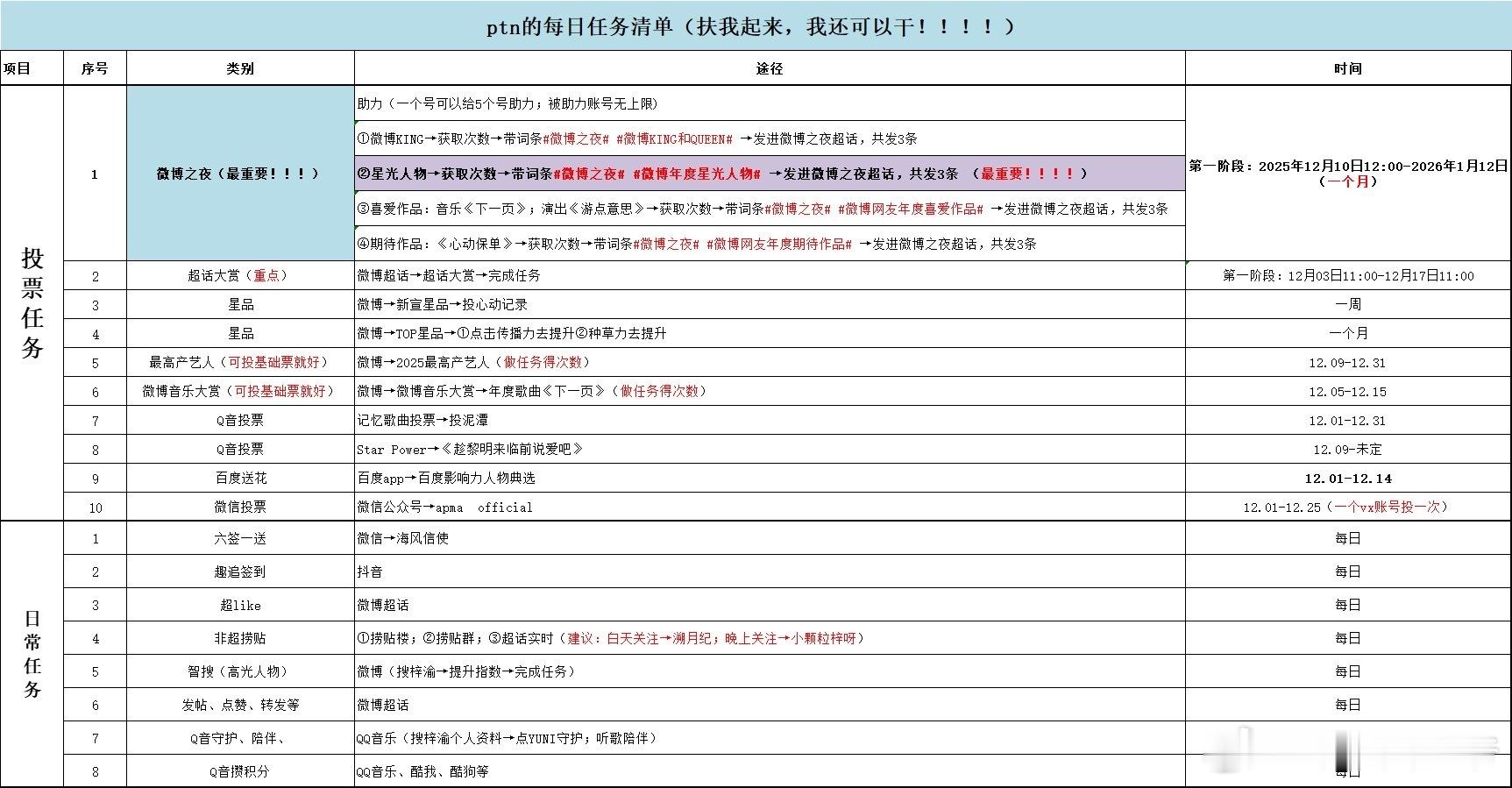Click '12.01-12.25（一个vx账号投一次）' cell
1512x788 pixels.
click(1348, 507)
